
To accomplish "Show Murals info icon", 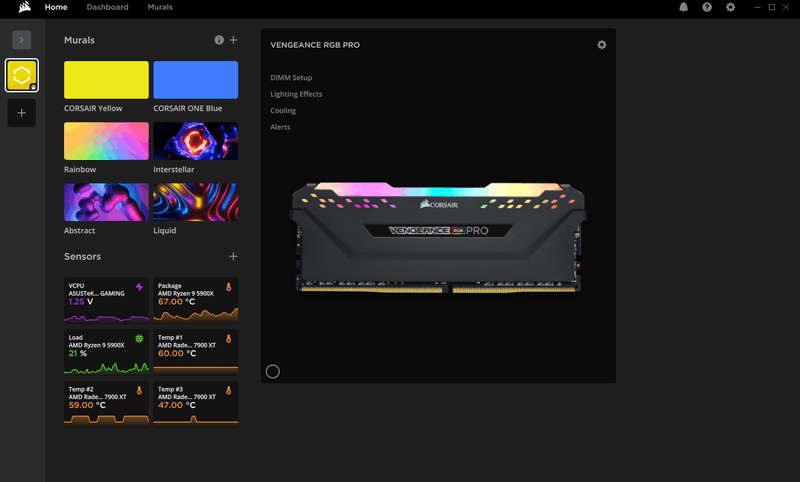I will 219,40.
